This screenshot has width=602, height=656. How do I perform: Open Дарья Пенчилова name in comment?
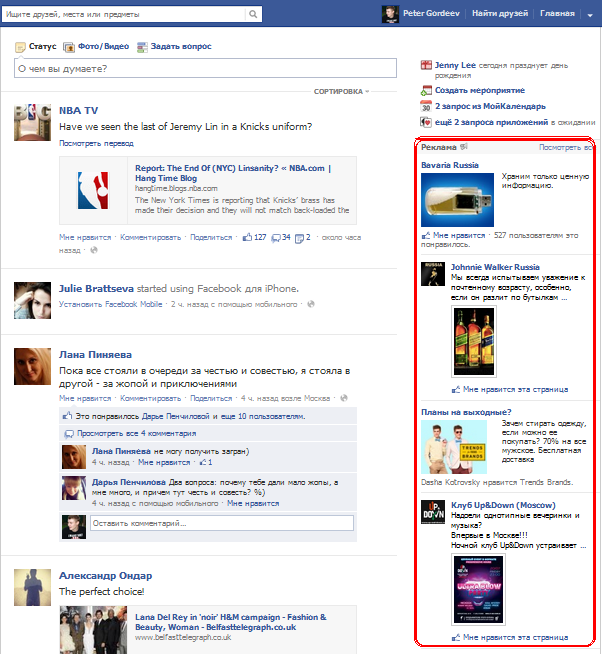pos(129,482)
